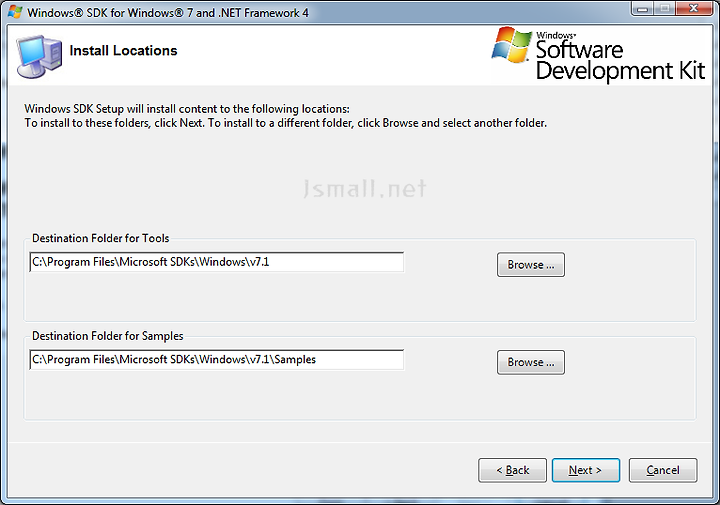
Task: Click the computer icon beside Install Locations
Action: tap(39, 56)
